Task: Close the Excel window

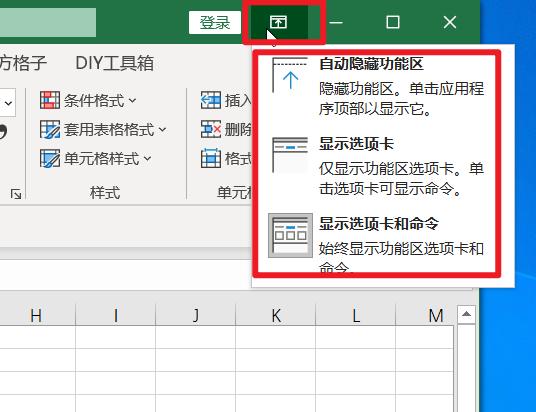Action: 450,23
